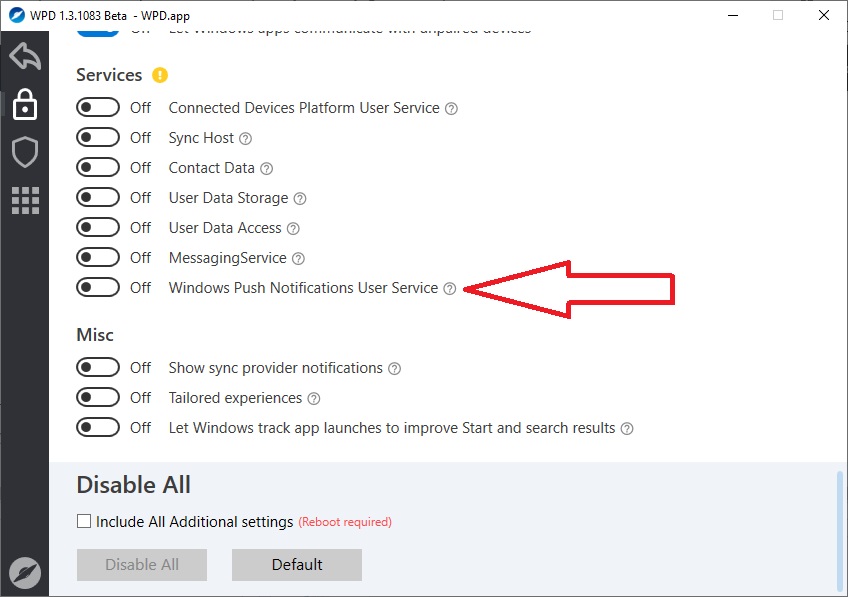Open the Privacy lock section
The height and width of the screenshot is (597, 848).
25,105
